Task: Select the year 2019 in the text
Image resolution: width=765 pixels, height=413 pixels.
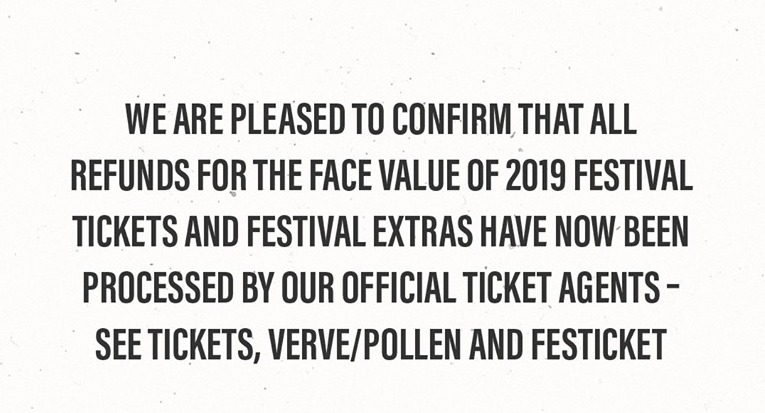Action: [x=535, y=176]
